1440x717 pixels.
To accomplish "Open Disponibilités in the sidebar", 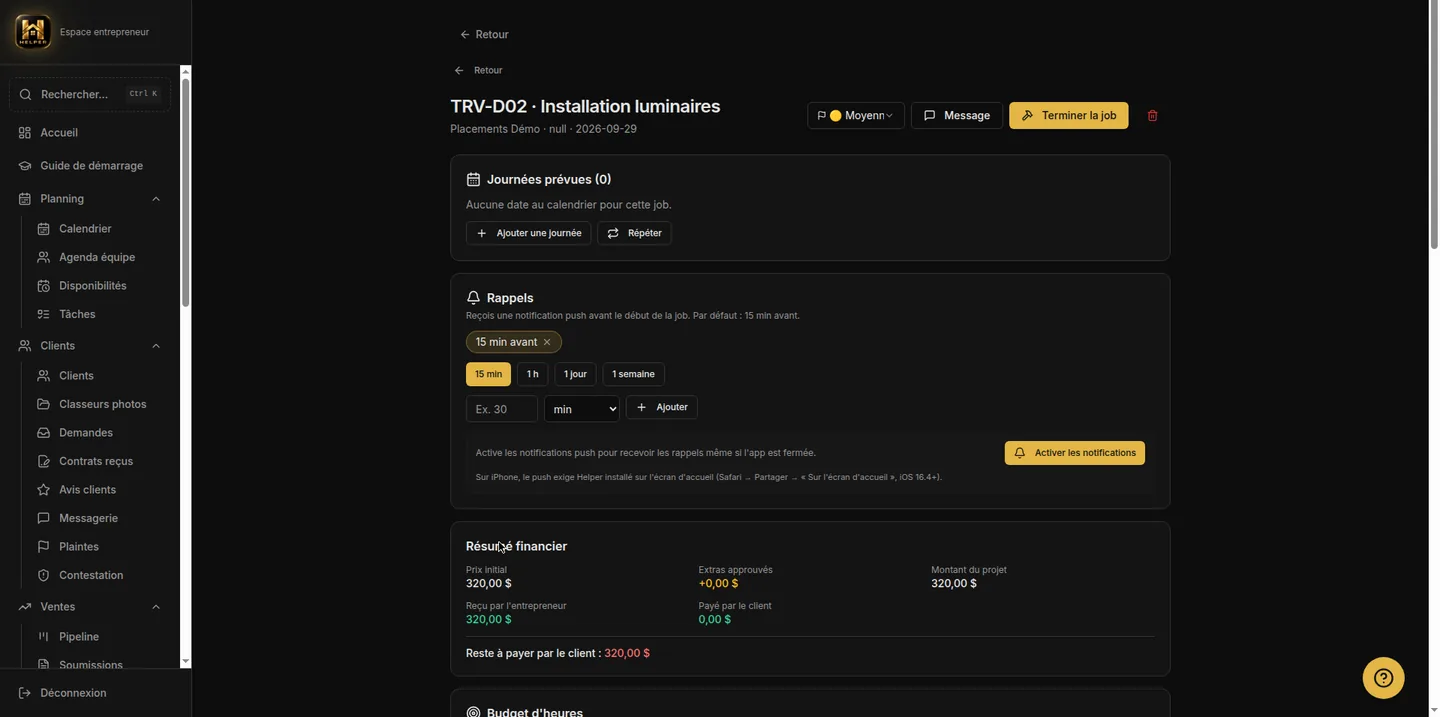I will (92, 286).
